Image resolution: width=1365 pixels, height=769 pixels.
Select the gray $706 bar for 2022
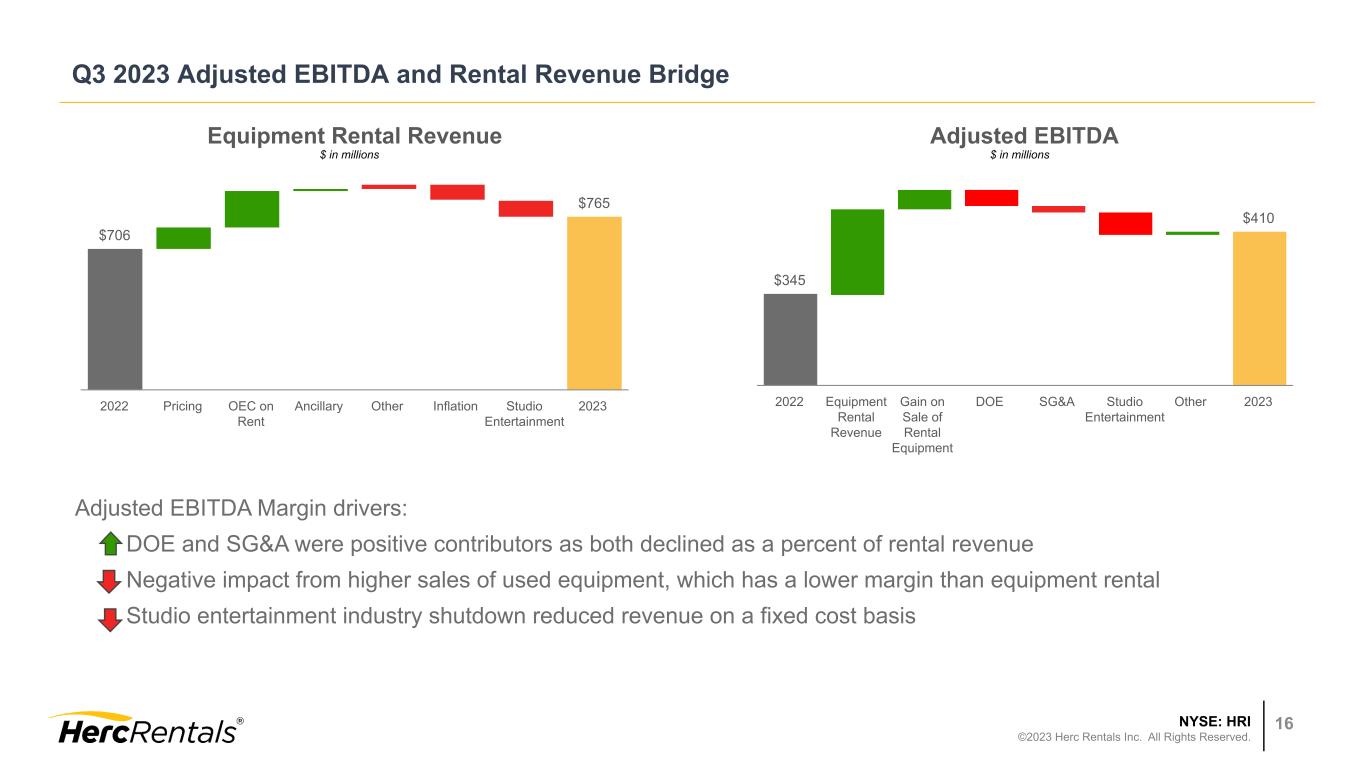pyautogui.click(x=115, y=318)
